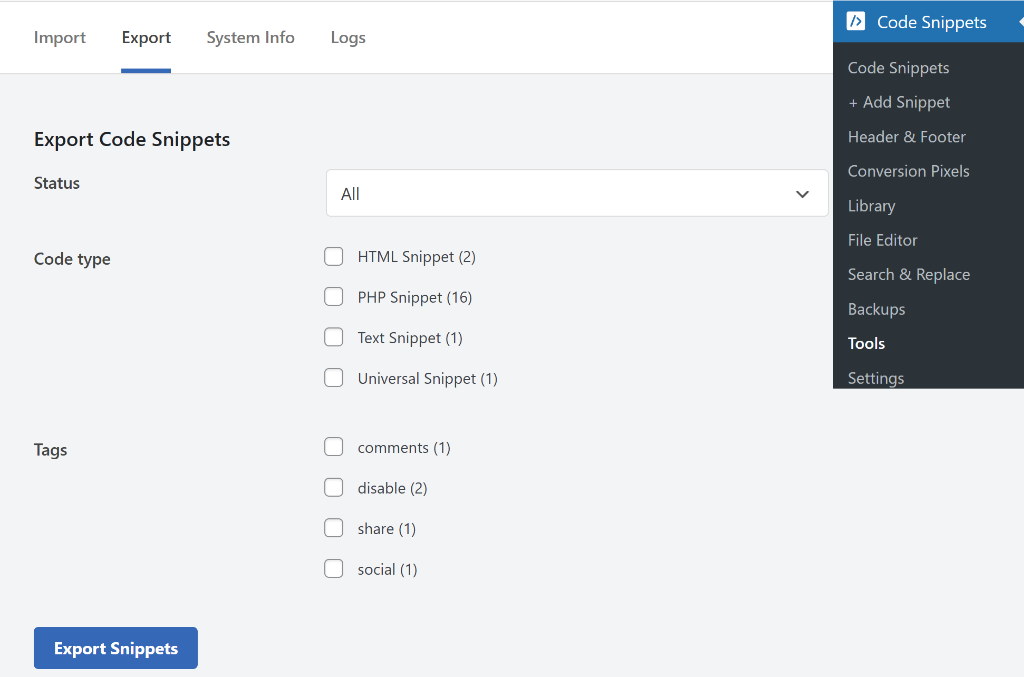
Task: Click the PHP Snippet (16) label
Action: tap(415, 298)
